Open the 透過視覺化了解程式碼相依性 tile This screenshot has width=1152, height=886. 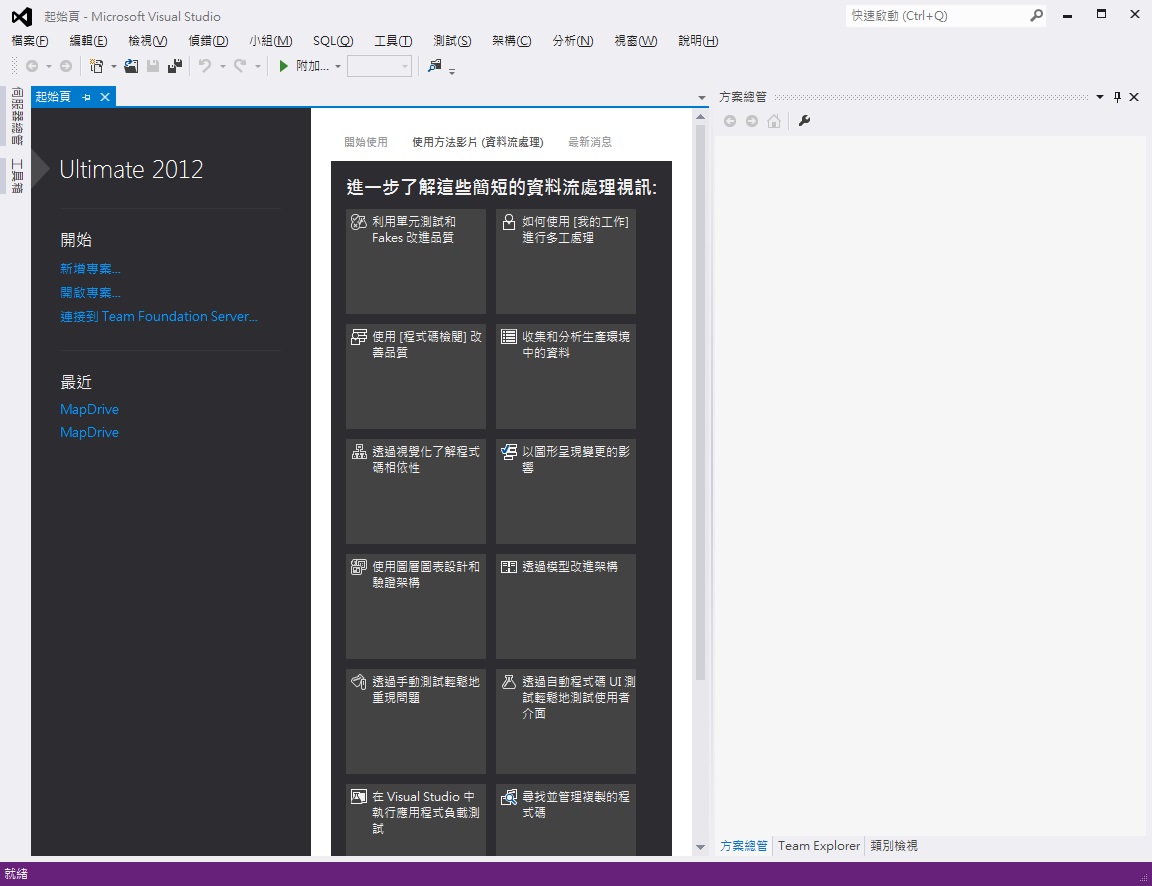click(x=416, y=491)
